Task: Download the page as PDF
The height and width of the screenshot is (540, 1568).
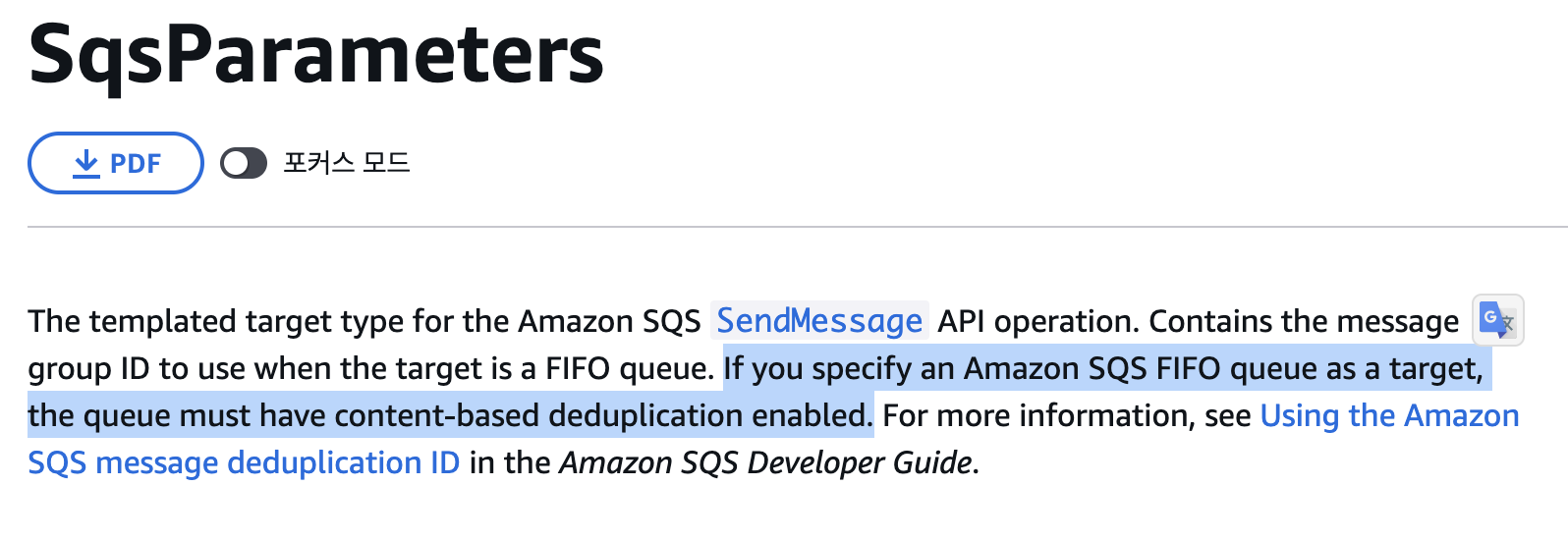Action: (x=116, y=163)
